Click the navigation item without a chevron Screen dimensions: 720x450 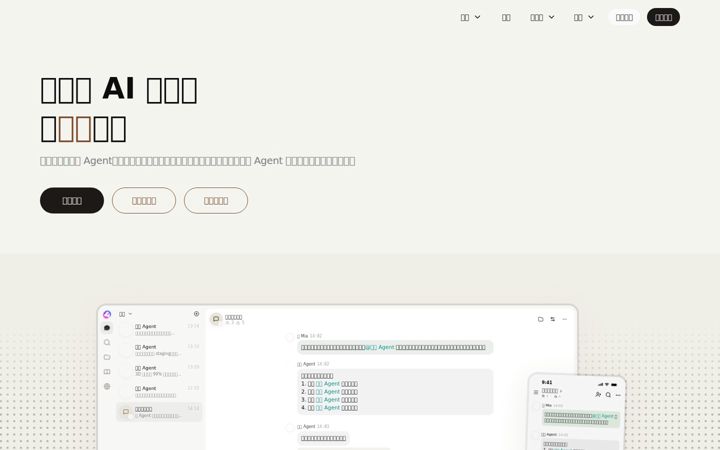pos(506,17)
